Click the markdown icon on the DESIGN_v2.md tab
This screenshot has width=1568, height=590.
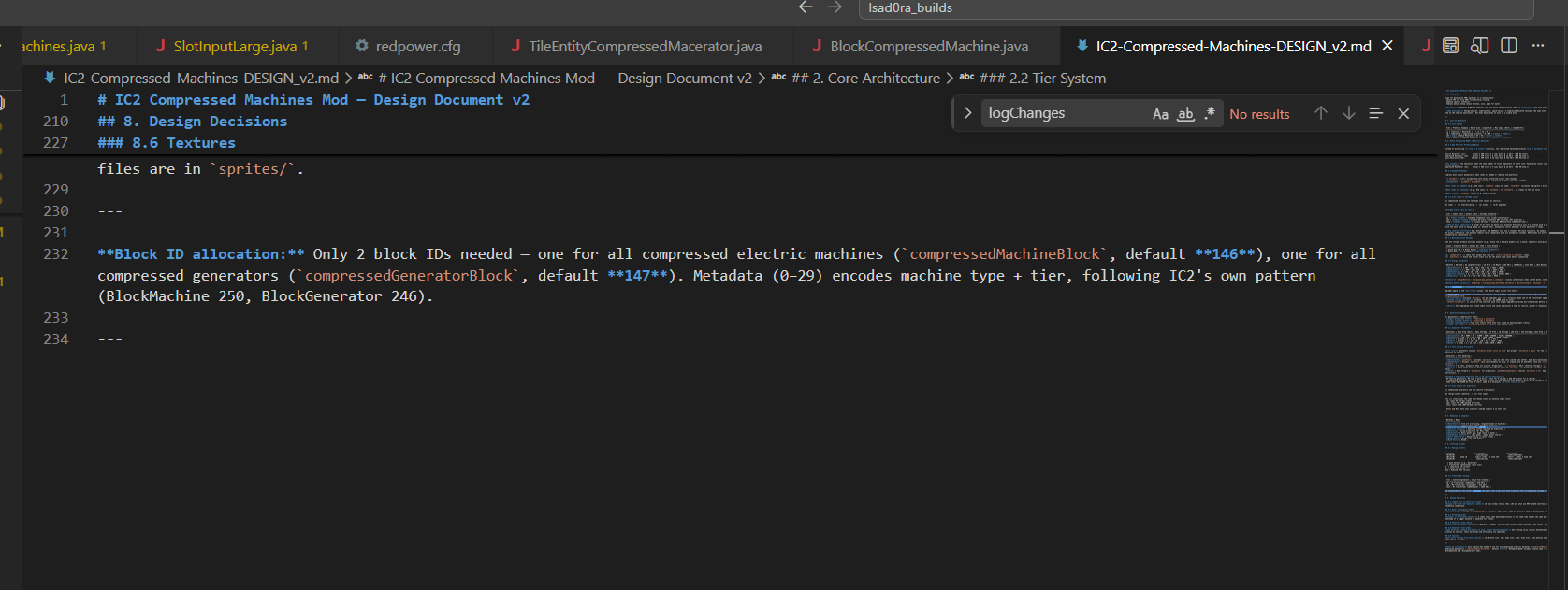point(1082,46)
